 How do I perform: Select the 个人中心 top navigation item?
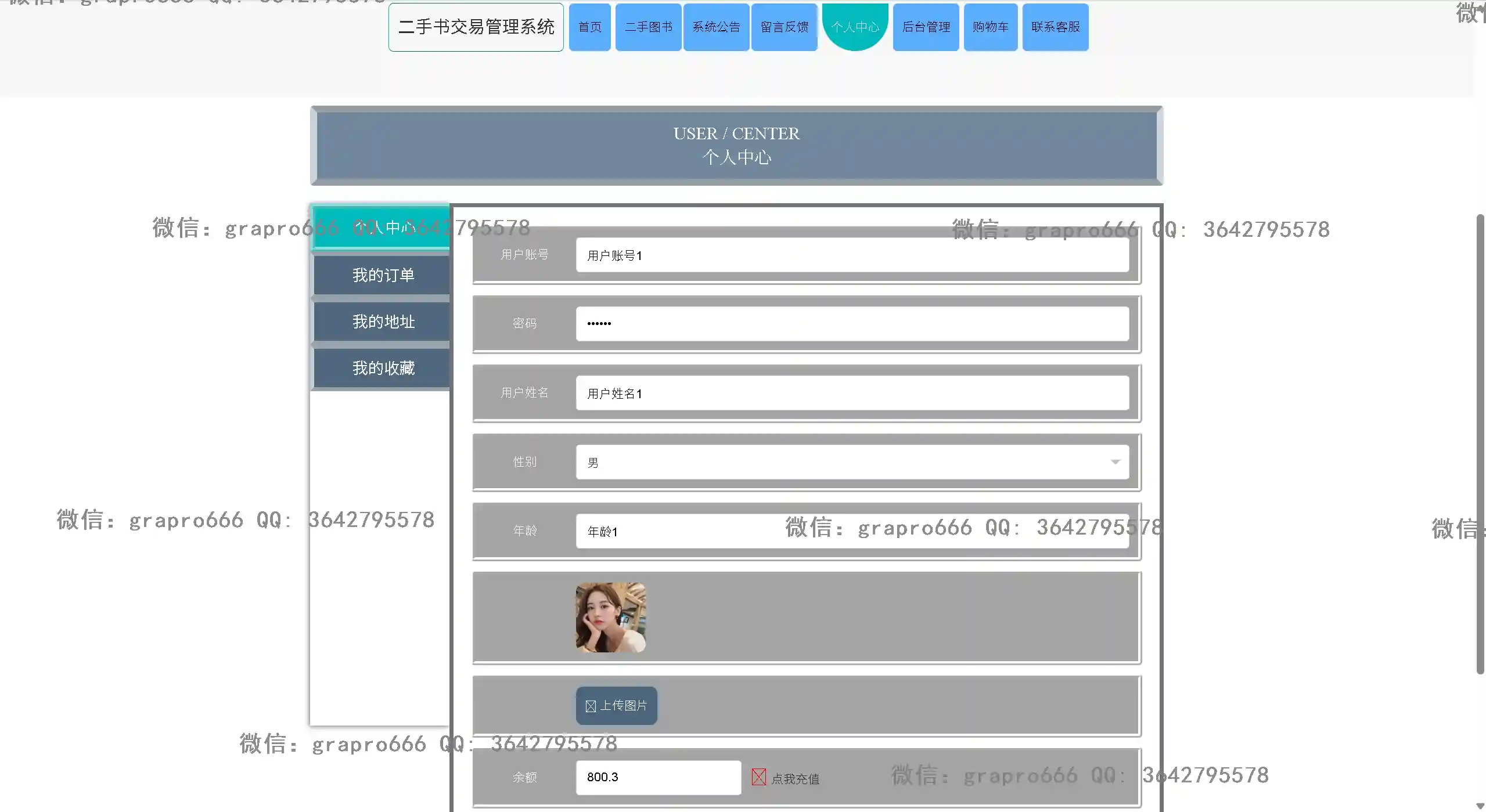tap(855, 26)
